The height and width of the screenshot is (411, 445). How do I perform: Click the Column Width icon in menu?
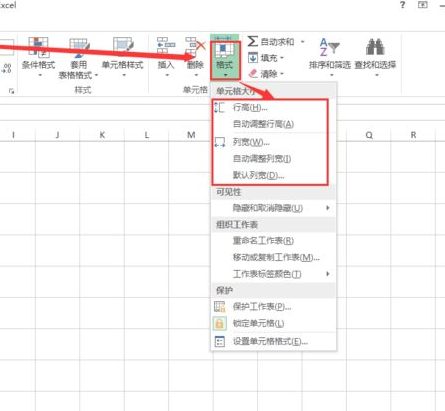[x=219, y=142]
